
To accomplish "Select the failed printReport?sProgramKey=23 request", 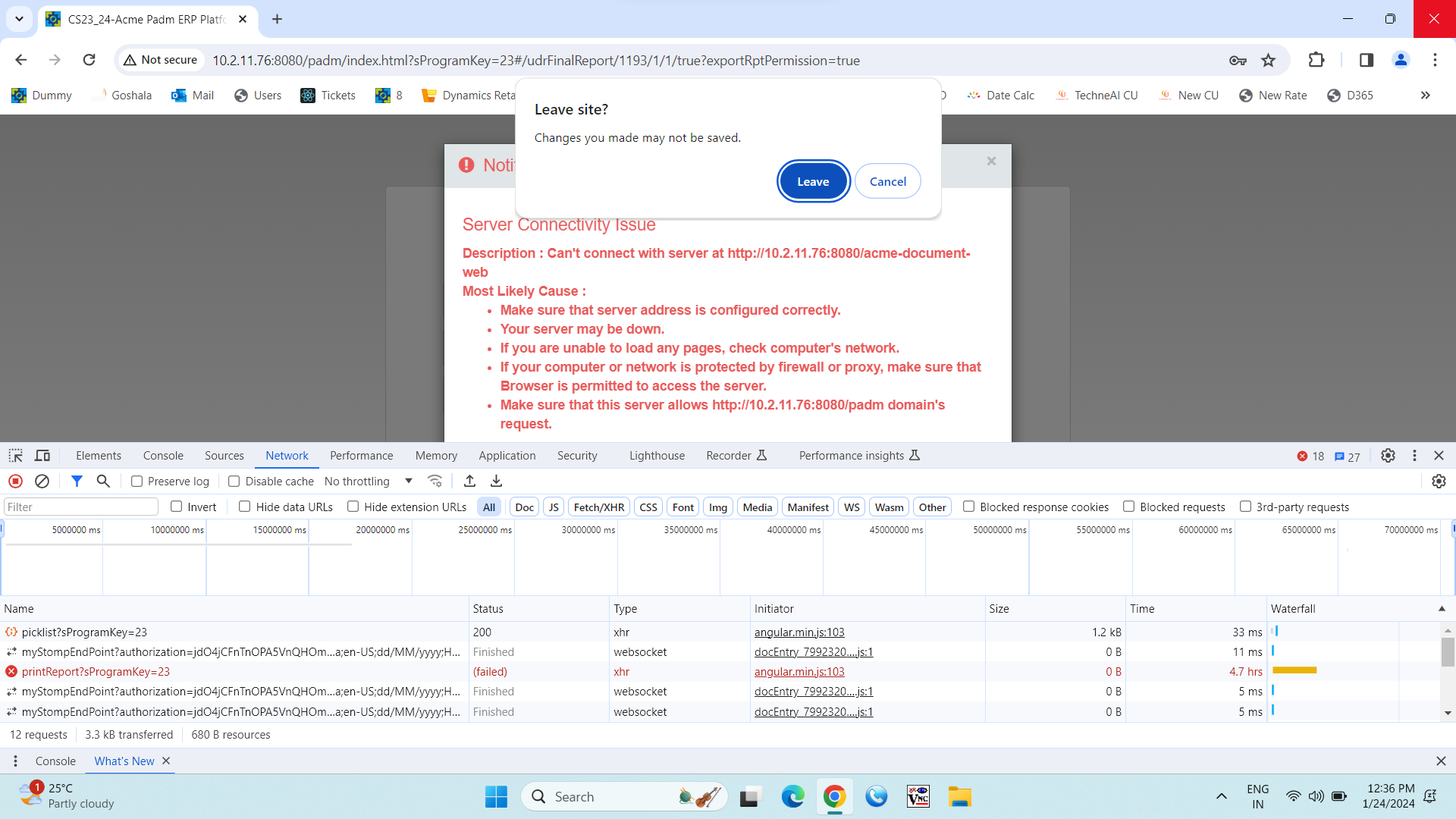I will [96, 672].
